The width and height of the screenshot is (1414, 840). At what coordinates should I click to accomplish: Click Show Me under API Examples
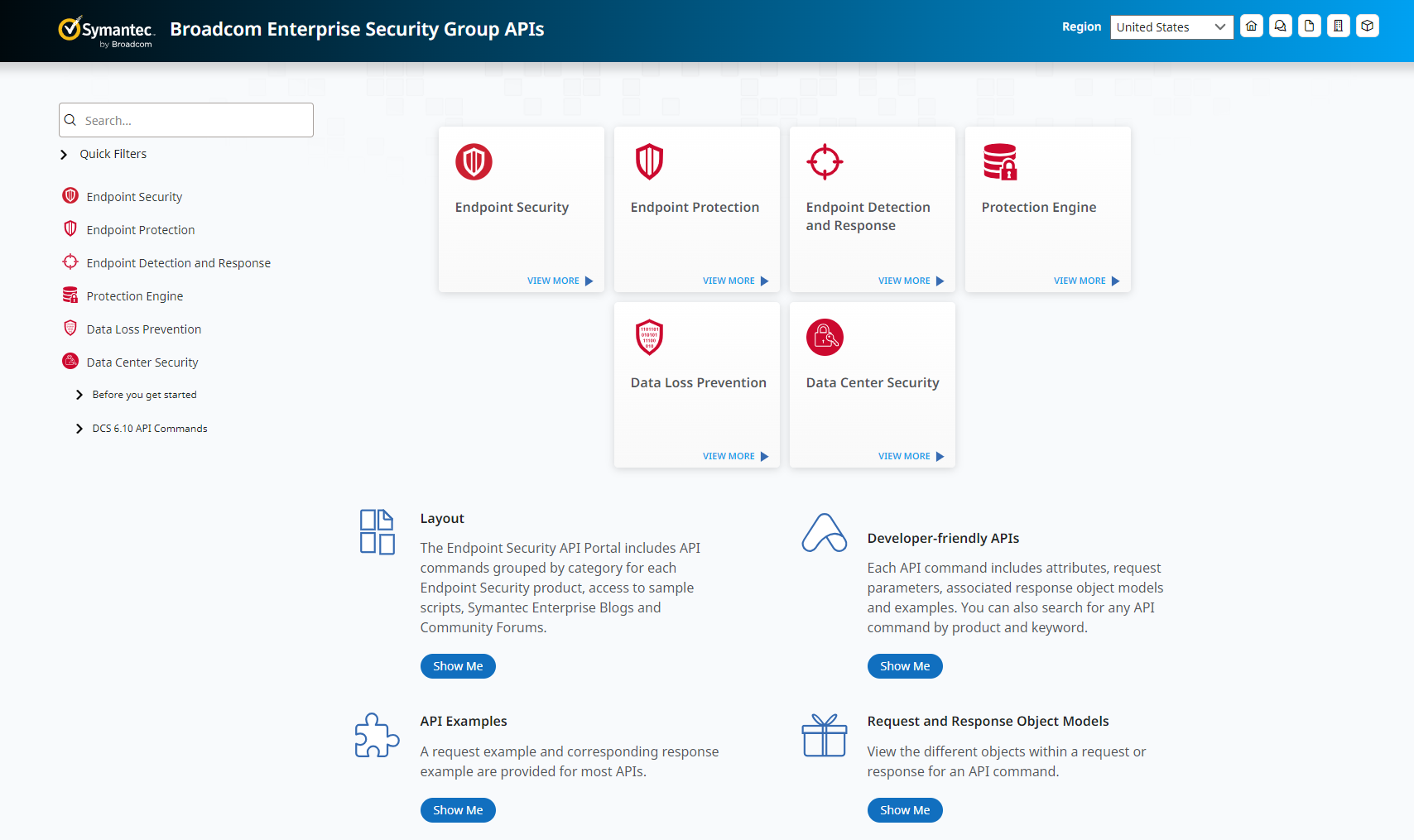458,810
